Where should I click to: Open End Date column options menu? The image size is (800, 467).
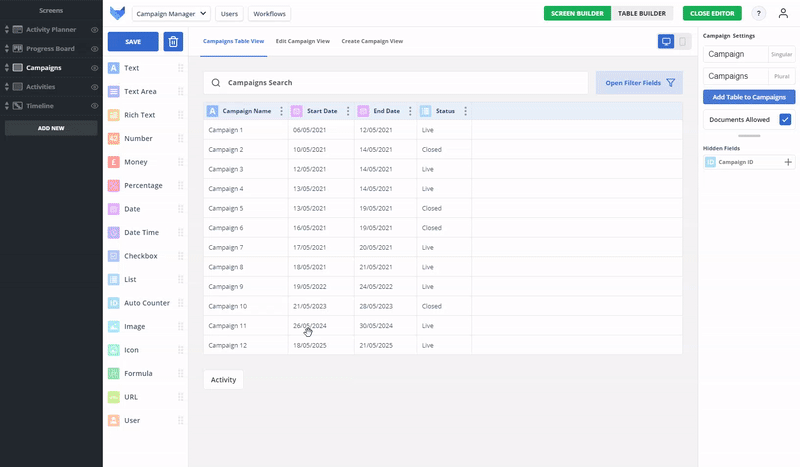coord(410,111)
